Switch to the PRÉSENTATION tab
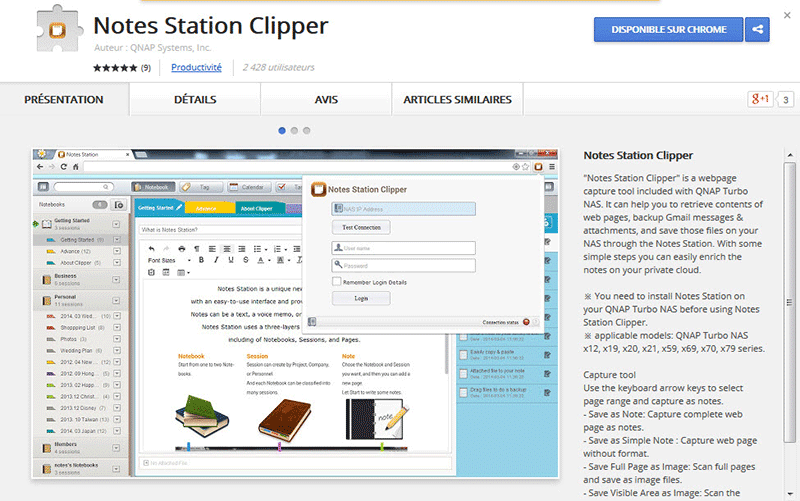800x501 pixels. point(64,99)
